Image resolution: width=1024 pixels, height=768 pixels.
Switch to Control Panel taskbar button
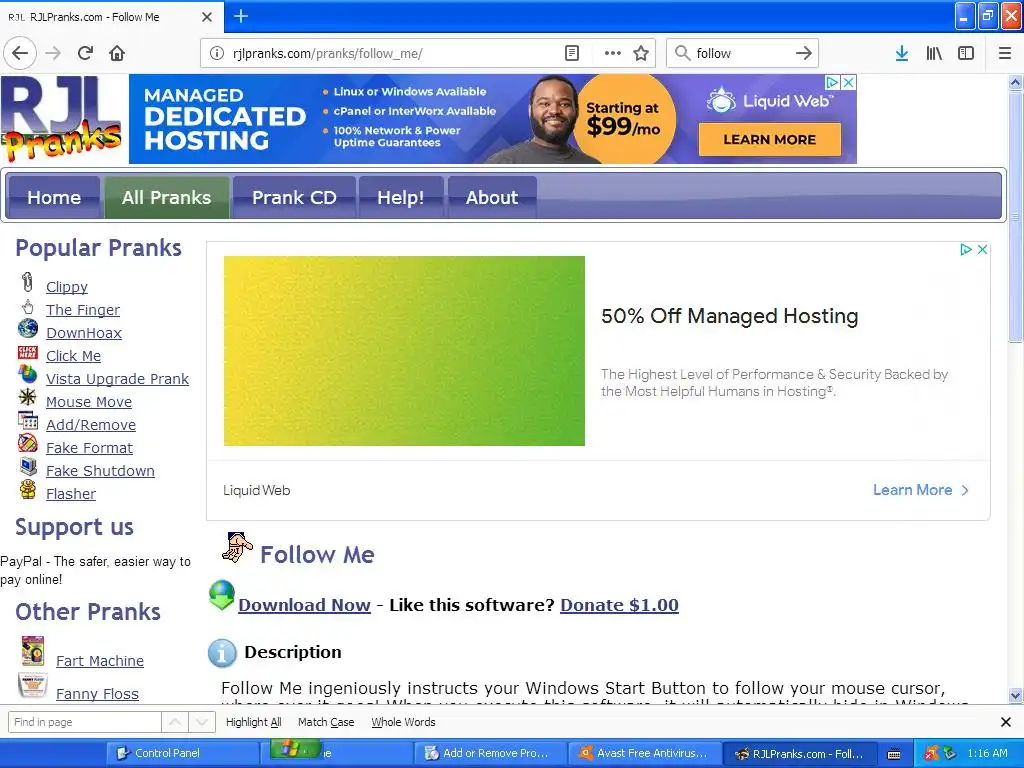(183, 753)
